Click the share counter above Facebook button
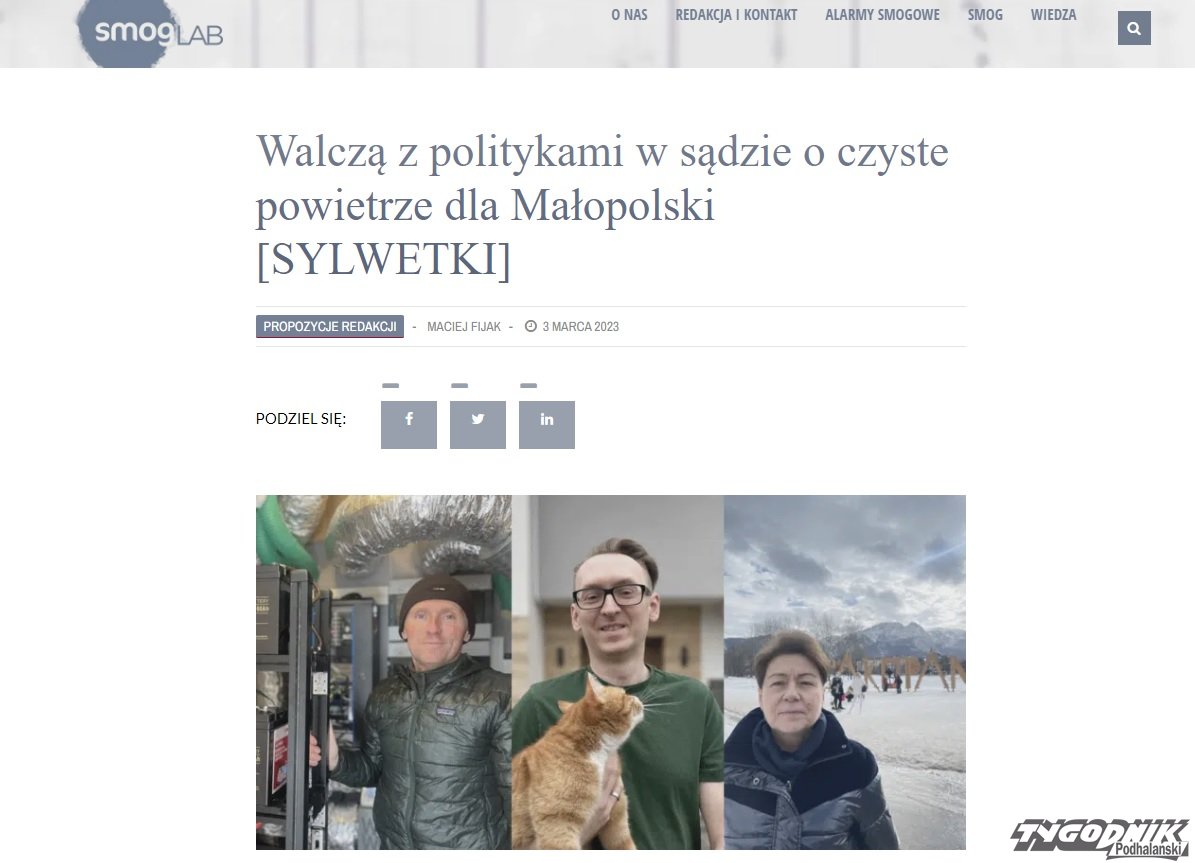 pyautogui.click(x=390, y=386)
